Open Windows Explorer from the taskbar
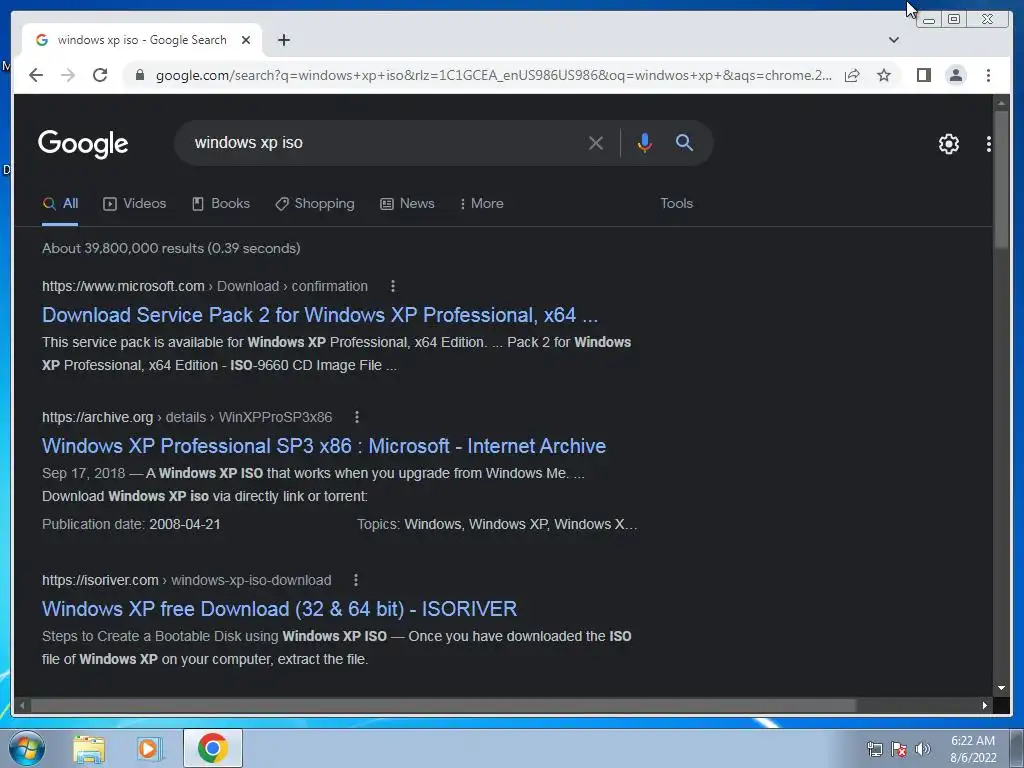This screenshot has height=768, width=1024. tap(89, 748)
